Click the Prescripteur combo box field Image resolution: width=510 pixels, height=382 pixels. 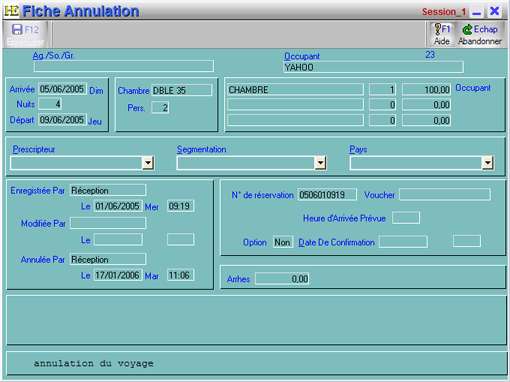(x=82, y=163)
